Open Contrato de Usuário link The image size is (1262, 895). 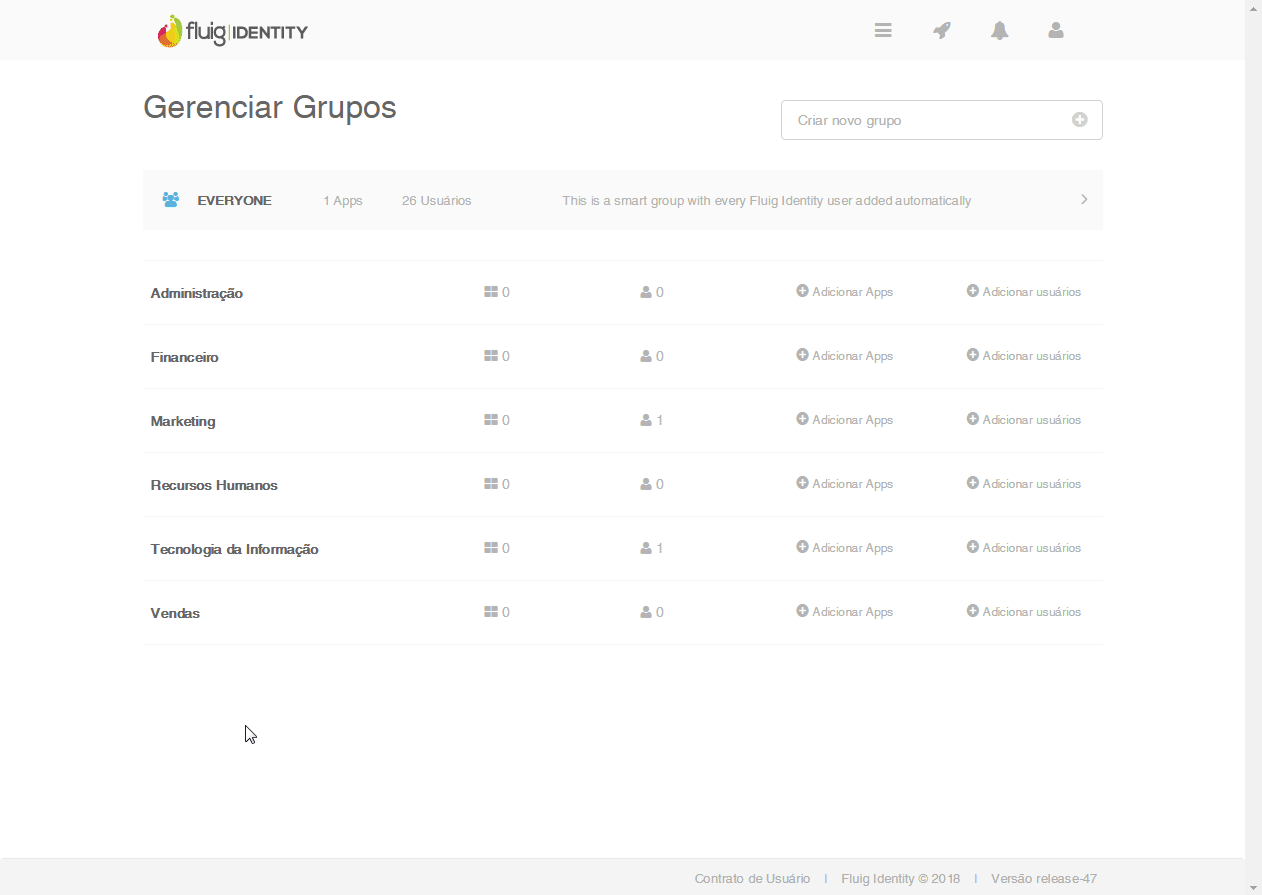(752, 879)
